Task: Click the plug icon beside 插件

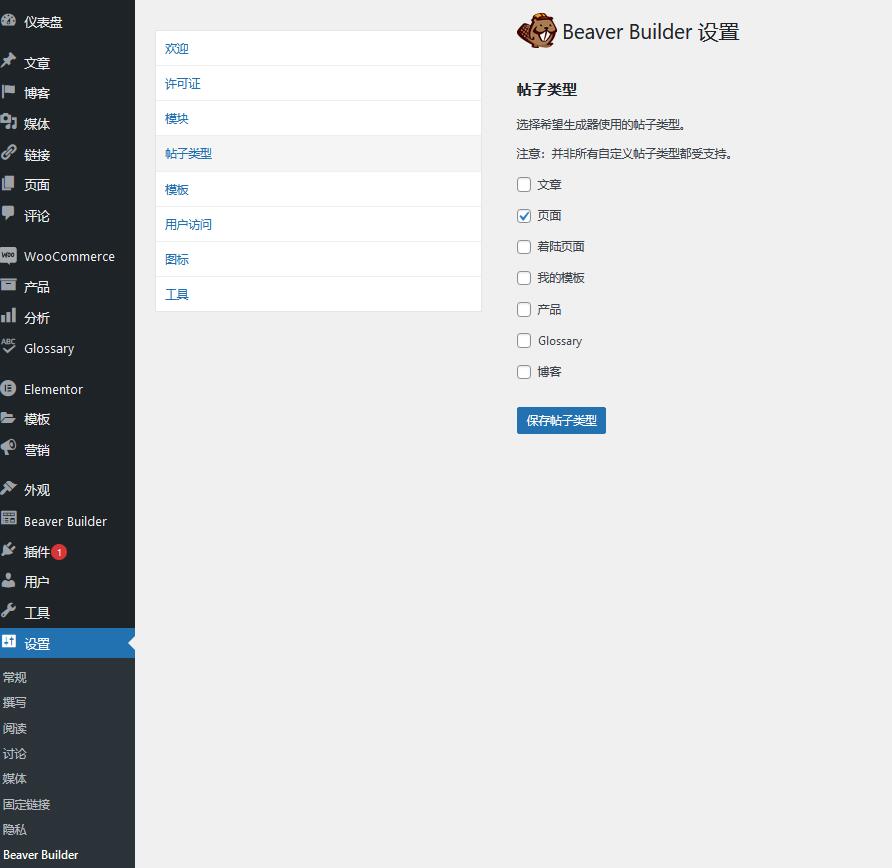Action: point(8,550)
